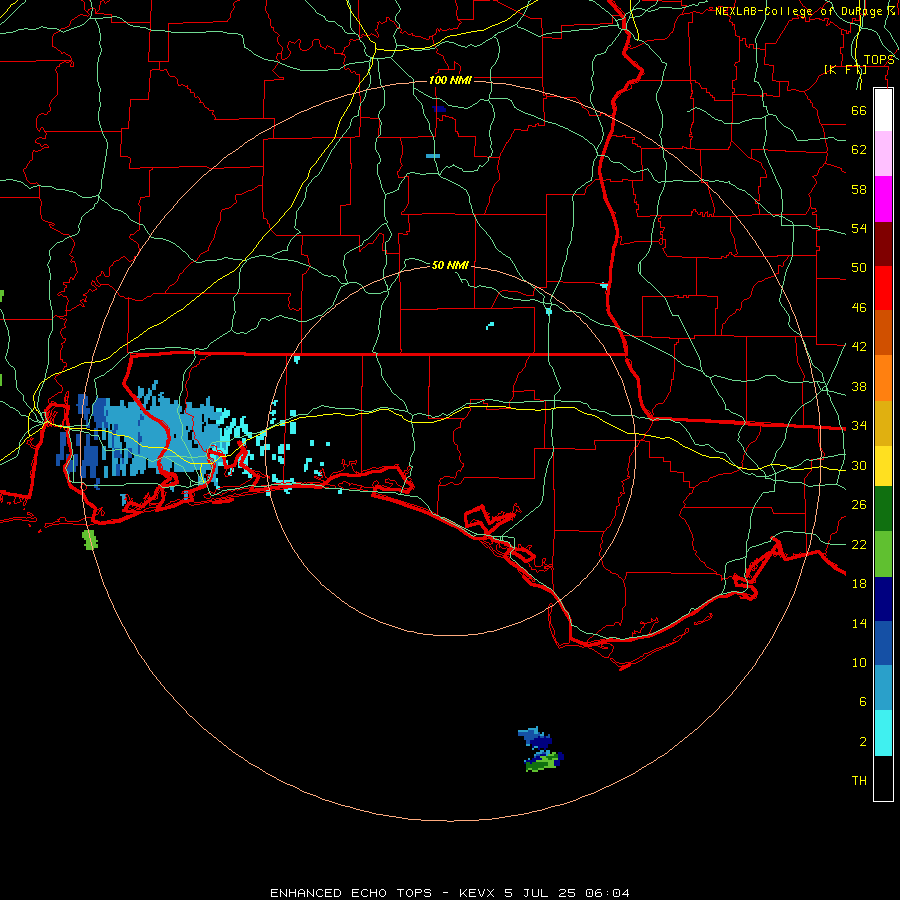This screenshot has width=900, height=900.
Task: Select the dark red legend swatch
Action: pyautogui.click(x=883, y=244)
